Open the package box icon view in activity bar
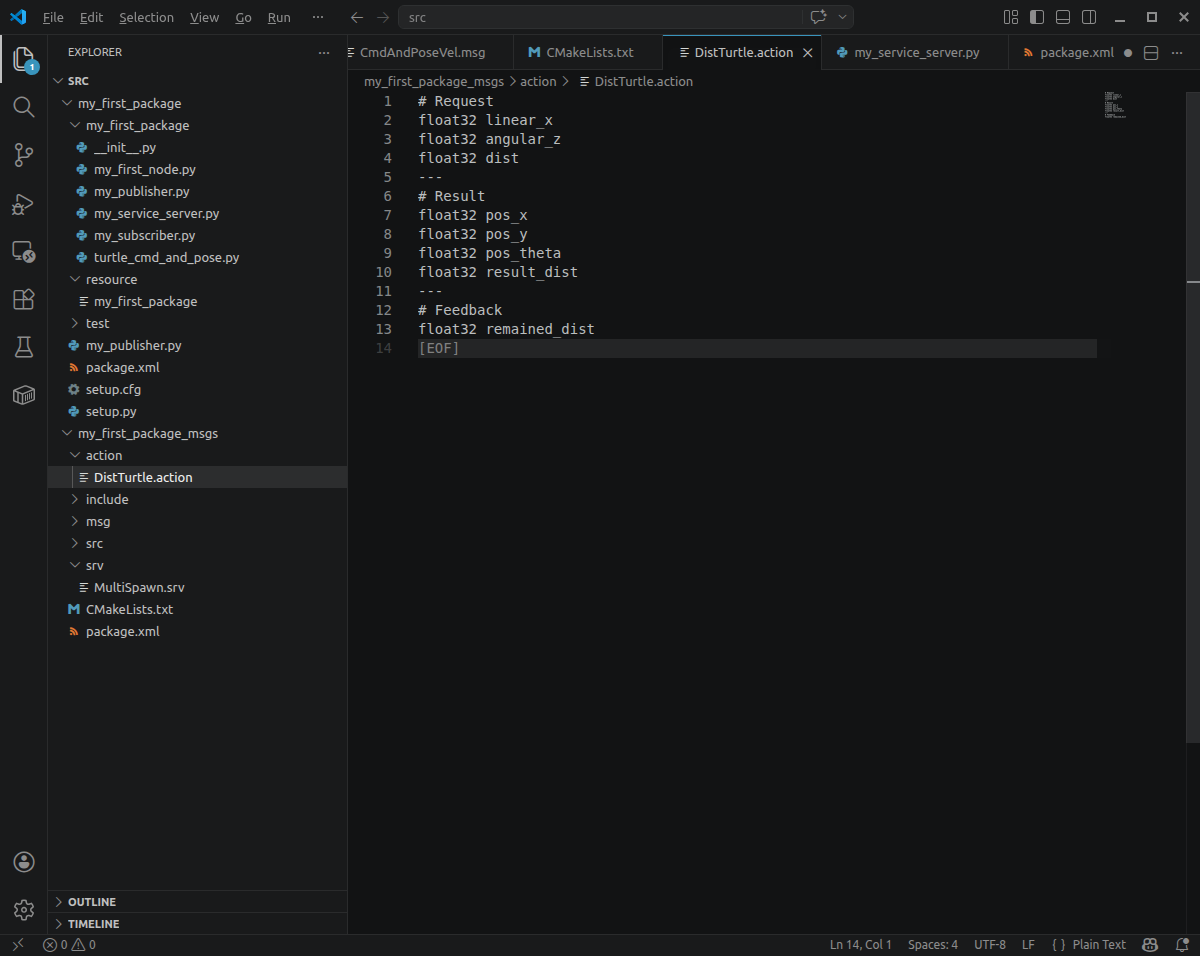 coord(24,395)
